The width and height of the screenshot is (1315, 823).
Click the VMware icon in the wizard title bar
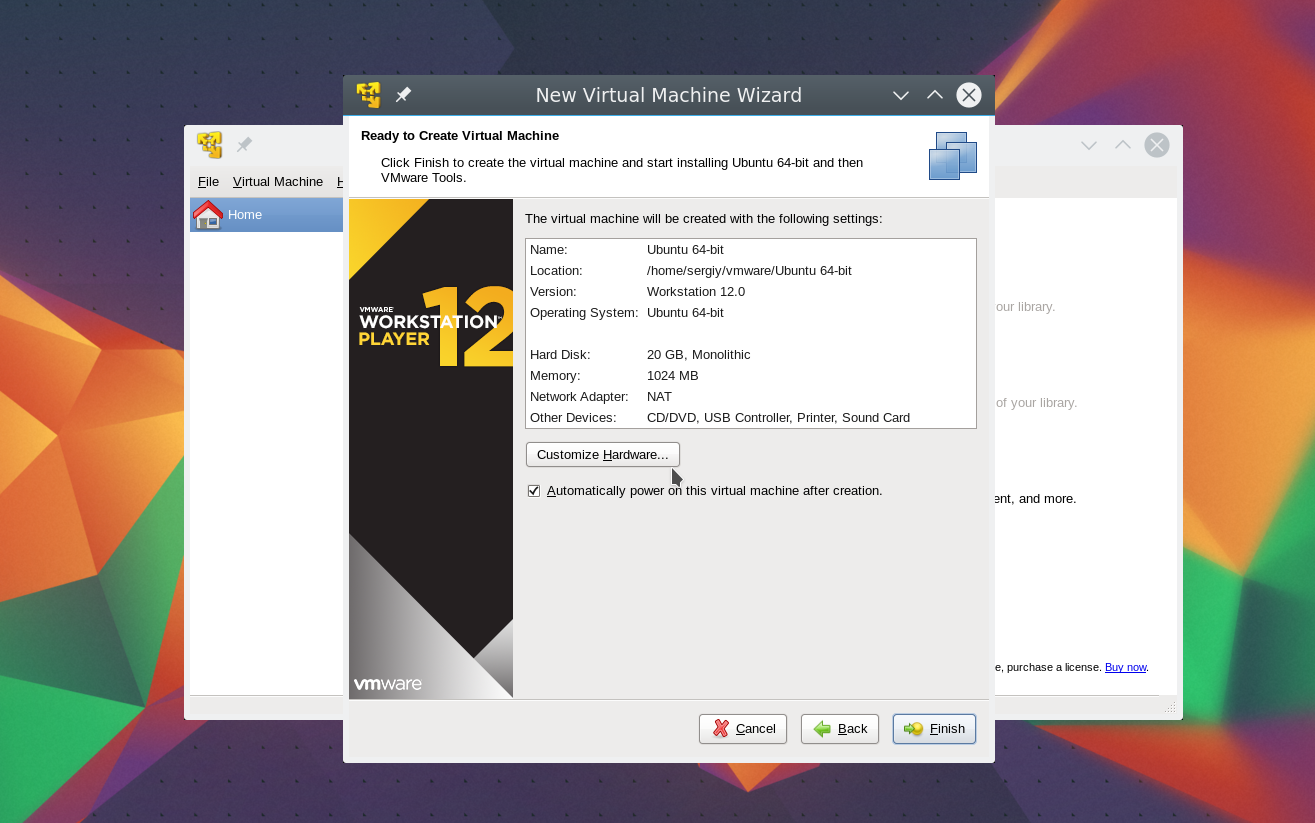point(369,95)
